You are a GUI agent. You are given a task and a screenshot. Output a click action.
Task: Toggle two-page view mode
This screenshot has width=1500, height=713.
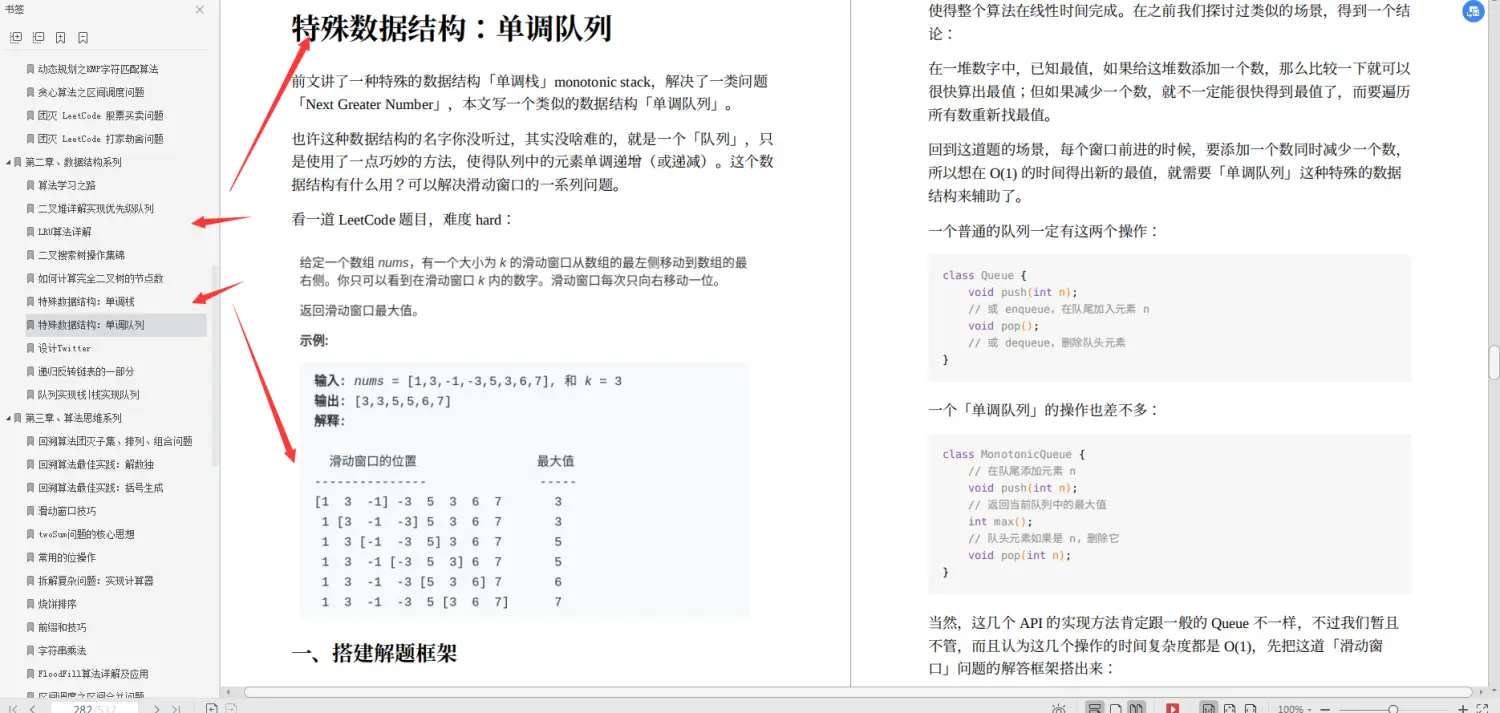(1135, 708)
